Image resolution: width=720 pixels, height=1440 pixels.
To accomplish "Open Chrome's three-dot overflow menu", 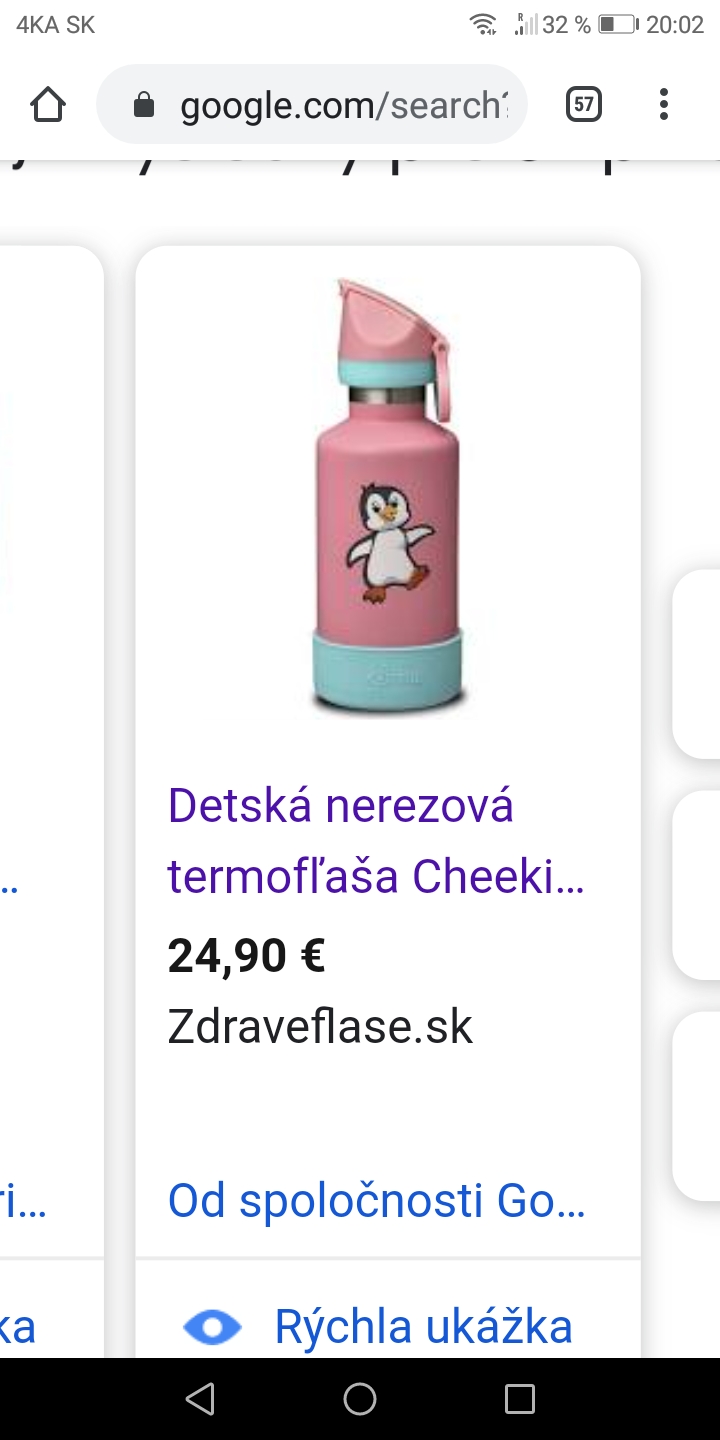I will click(x=663, y=104).
